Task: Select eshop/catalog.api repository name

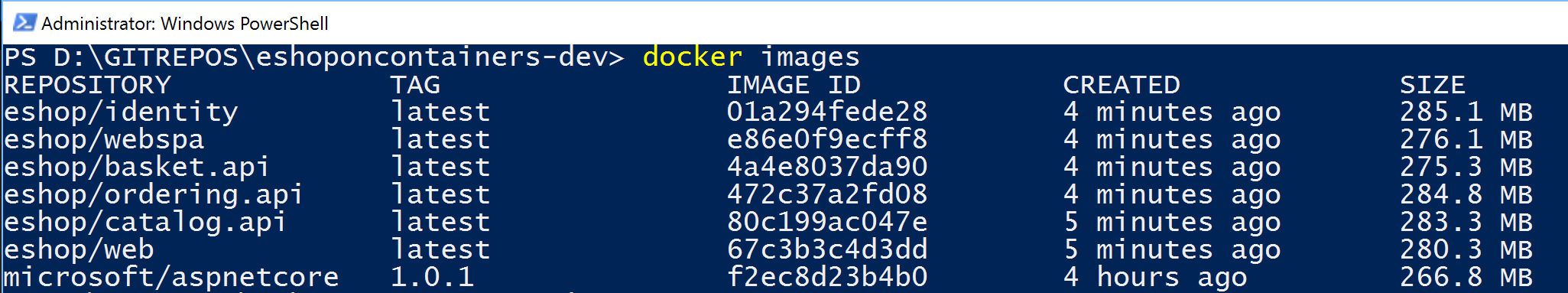Action: click(x=145, y=223)
